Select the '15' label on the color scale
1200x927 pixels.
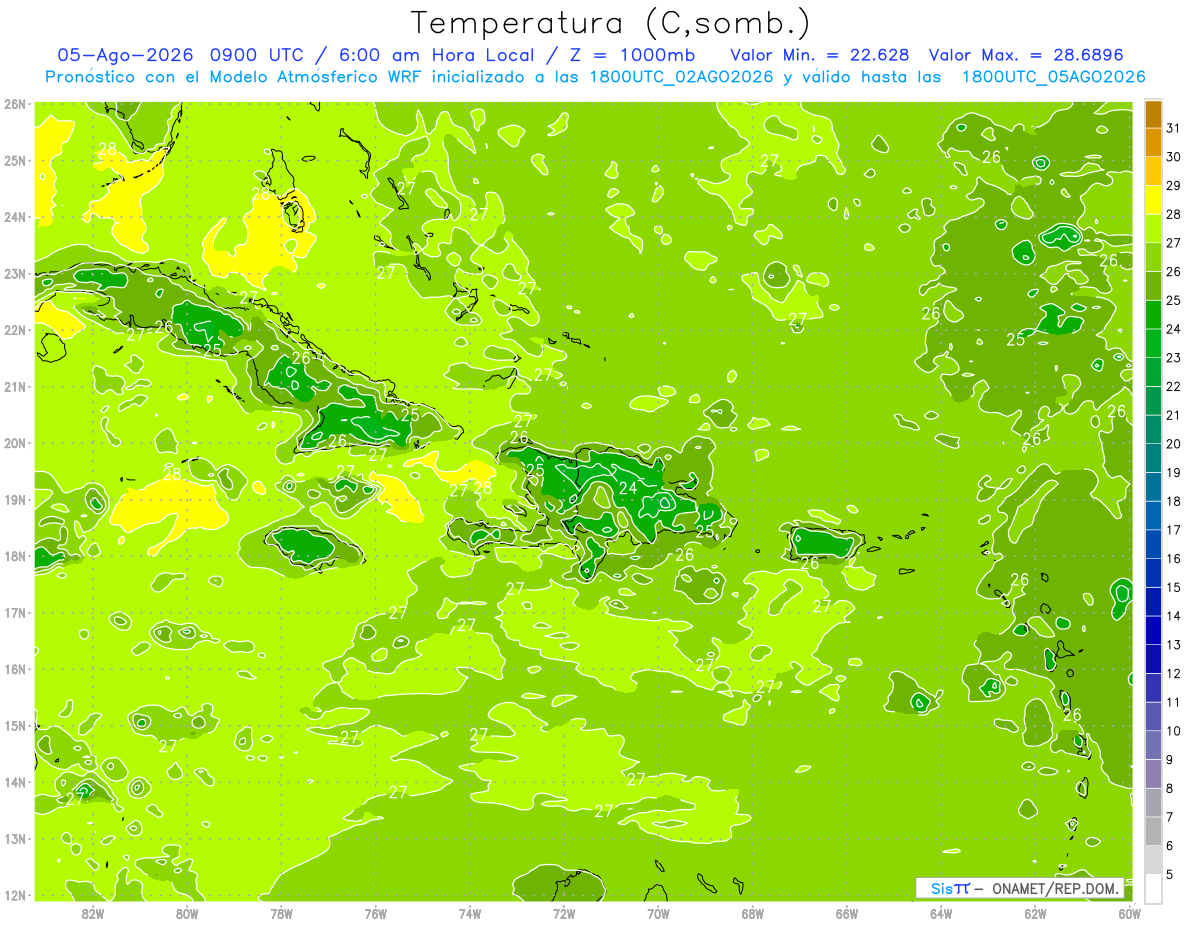(1174, 587)
